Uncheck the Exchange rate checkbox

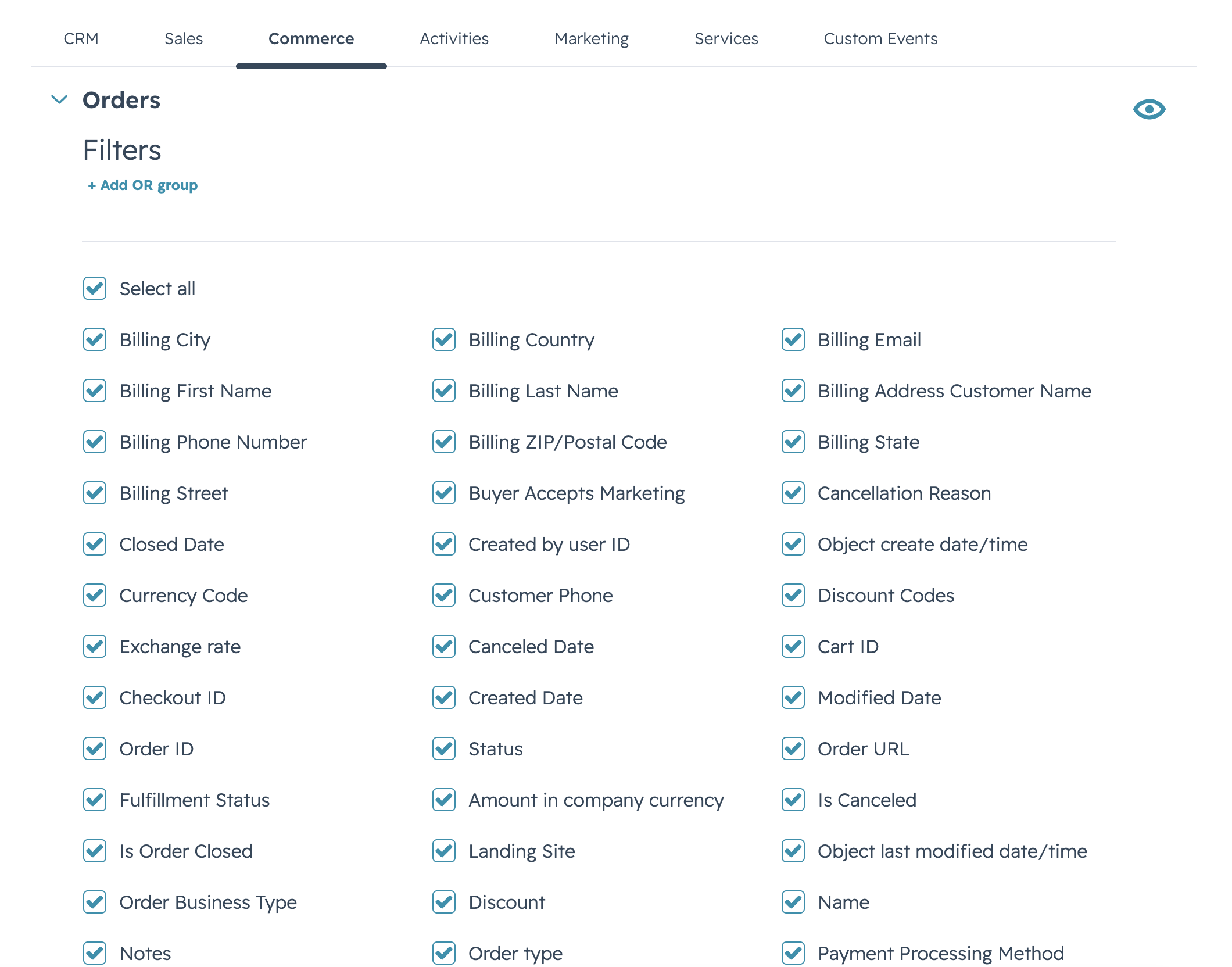click(95, 646)
